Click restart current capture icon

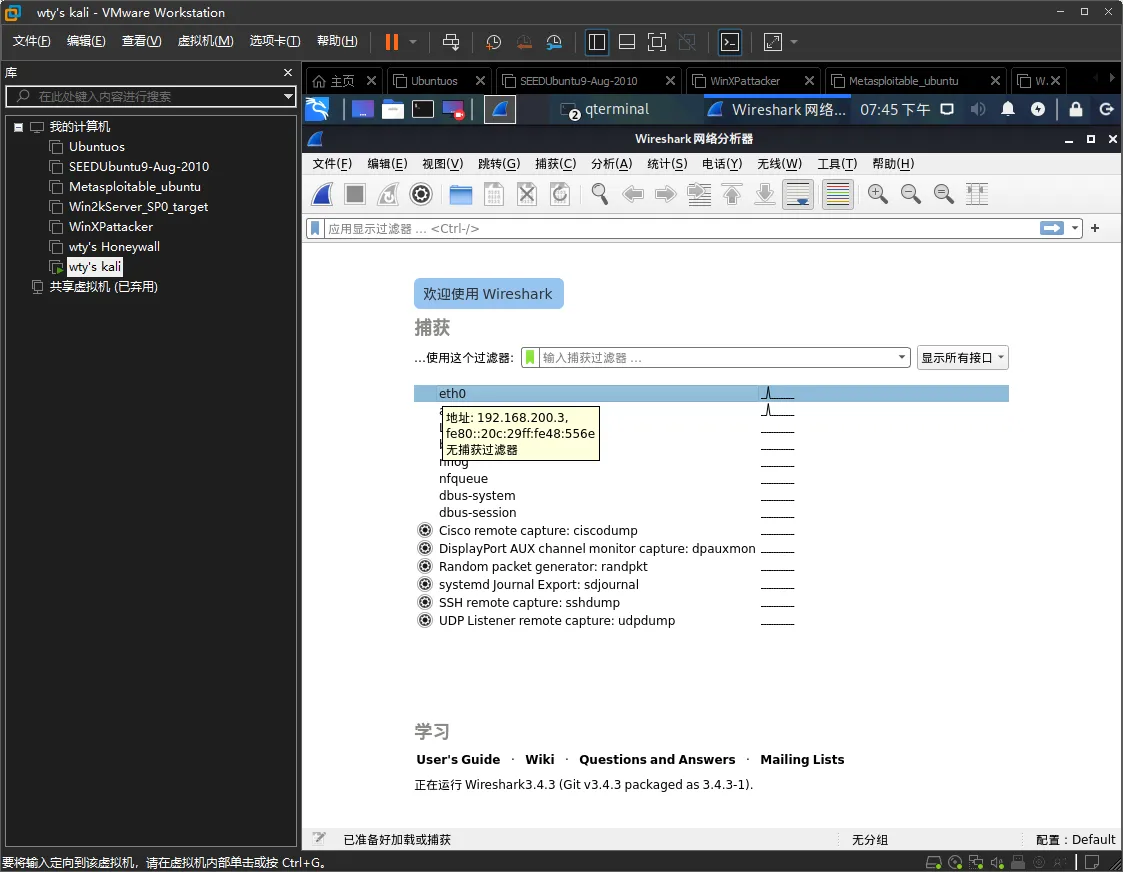pos(387,194)
